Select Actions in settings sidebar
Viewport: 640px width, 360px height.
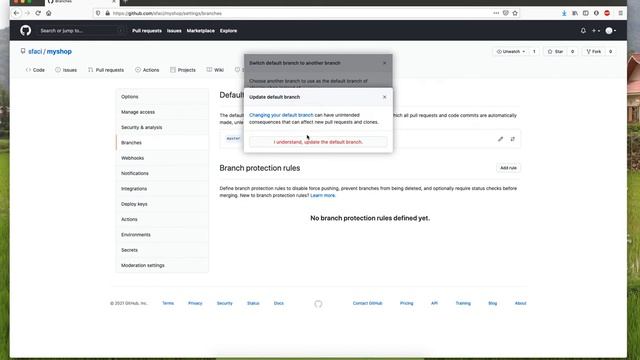click(x=162, y=219)
